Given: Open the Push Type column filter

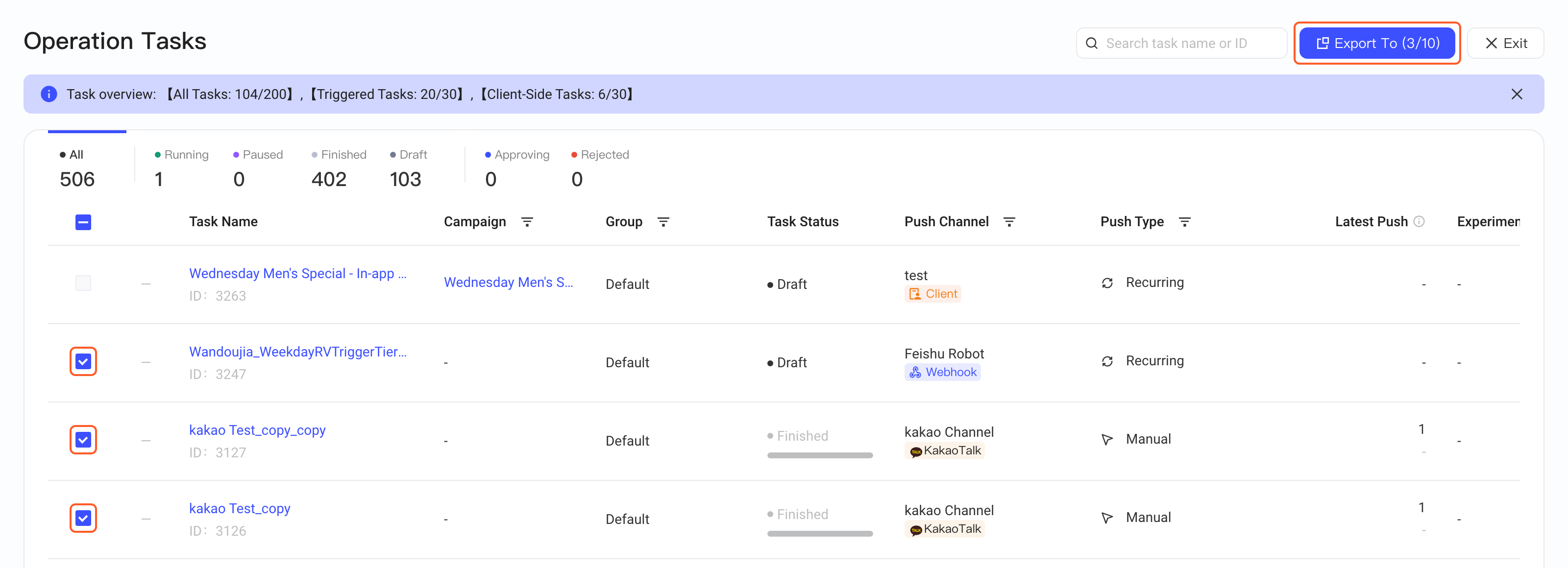Looking at the screenshot, I should 1184,222.
